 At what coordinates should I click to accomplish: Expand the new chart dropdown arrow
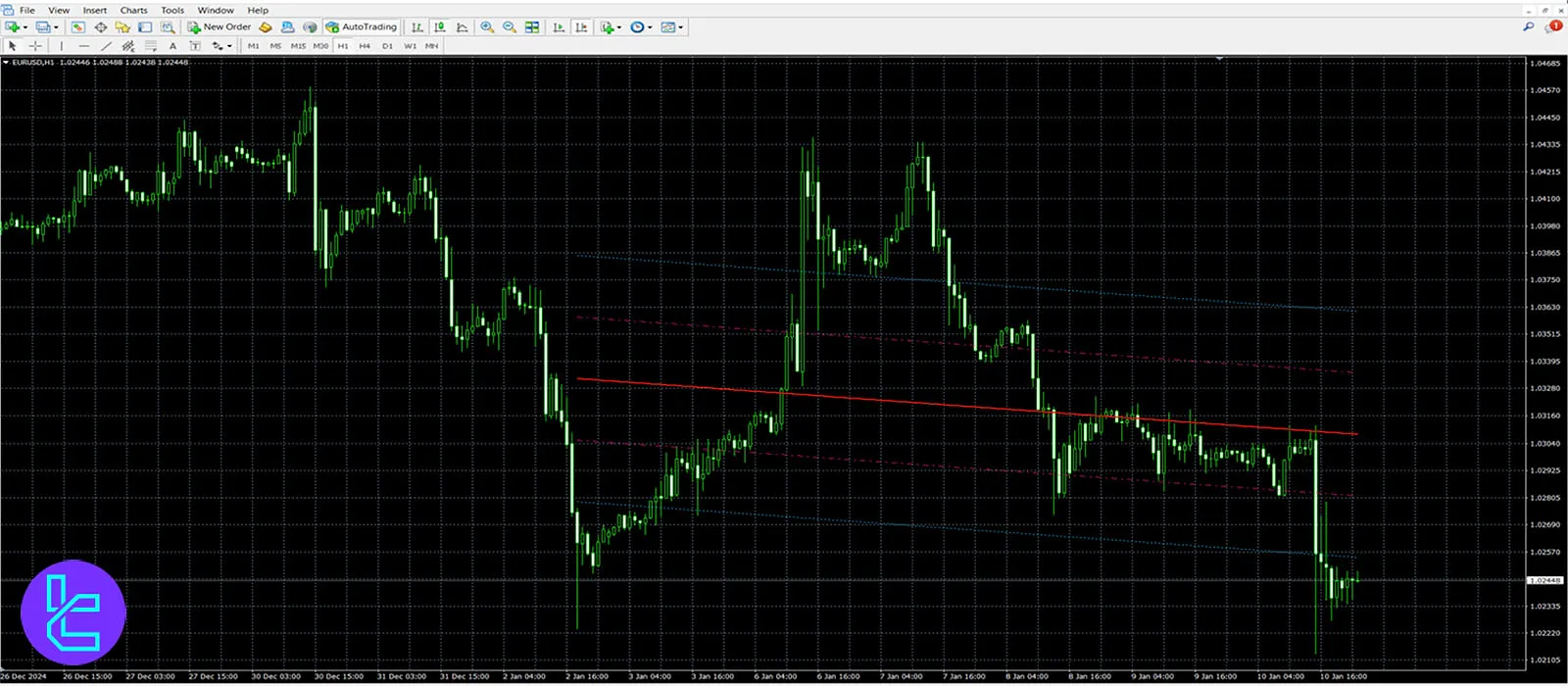coord(24,27)
